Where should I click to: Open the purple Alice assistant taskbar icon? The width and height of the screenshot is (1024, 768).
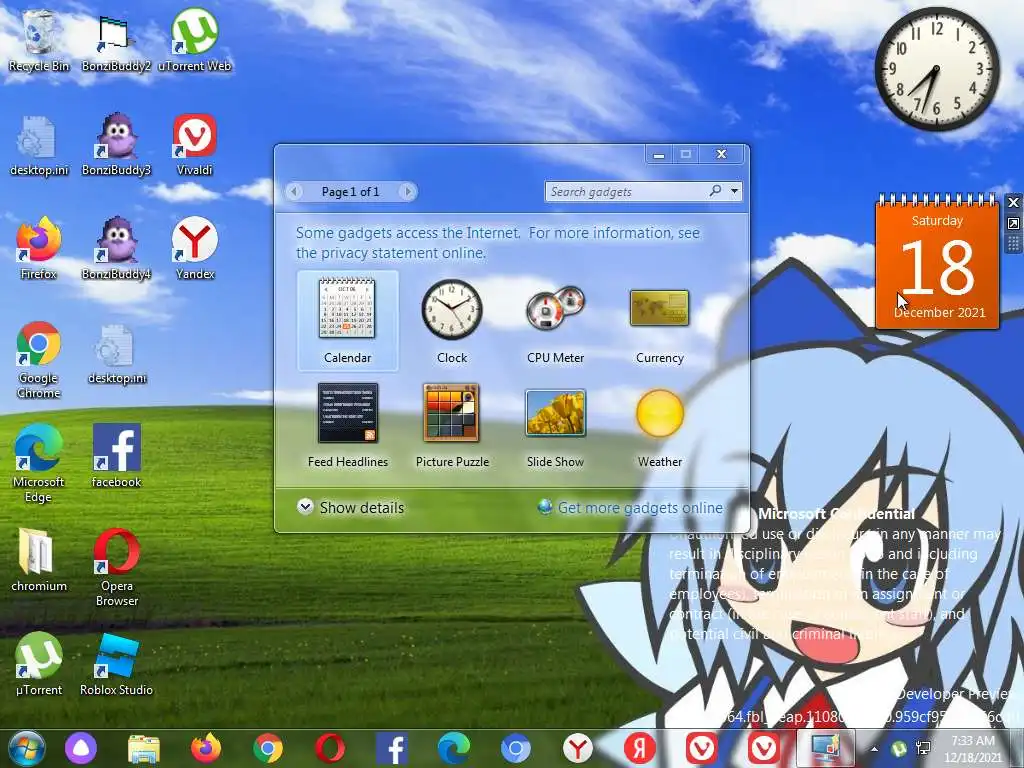pos(81,748)
